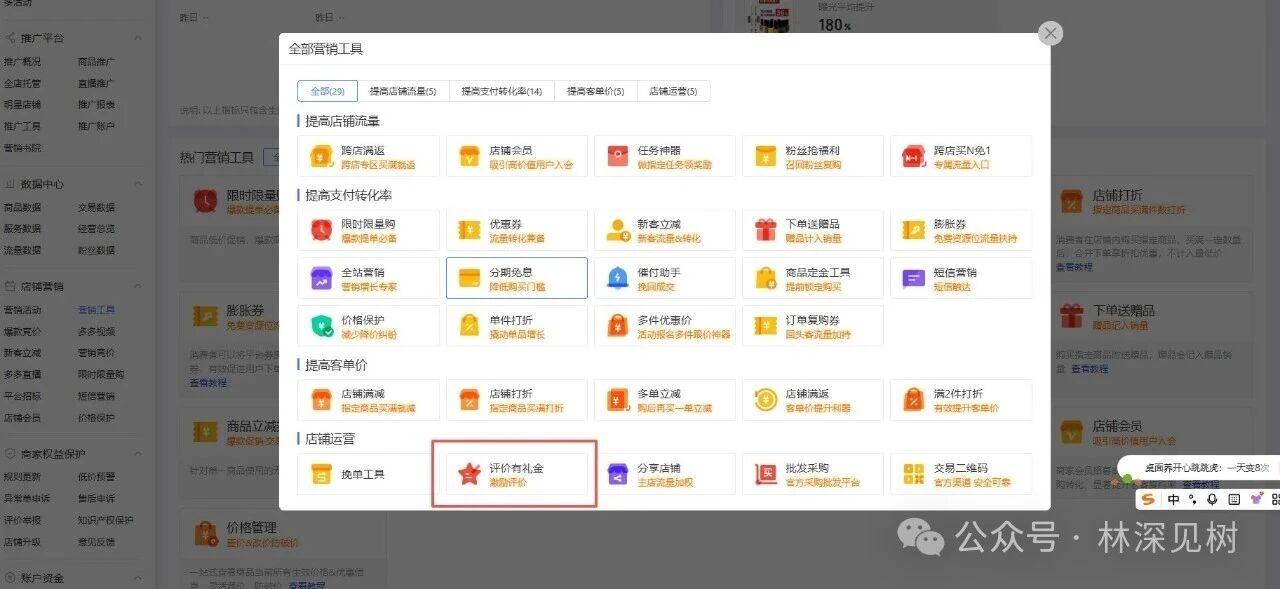The height and width of the screenshot is (589, 1280).
Task: Open the 分享店铺 store icon
Action: [x=617, y=474]
